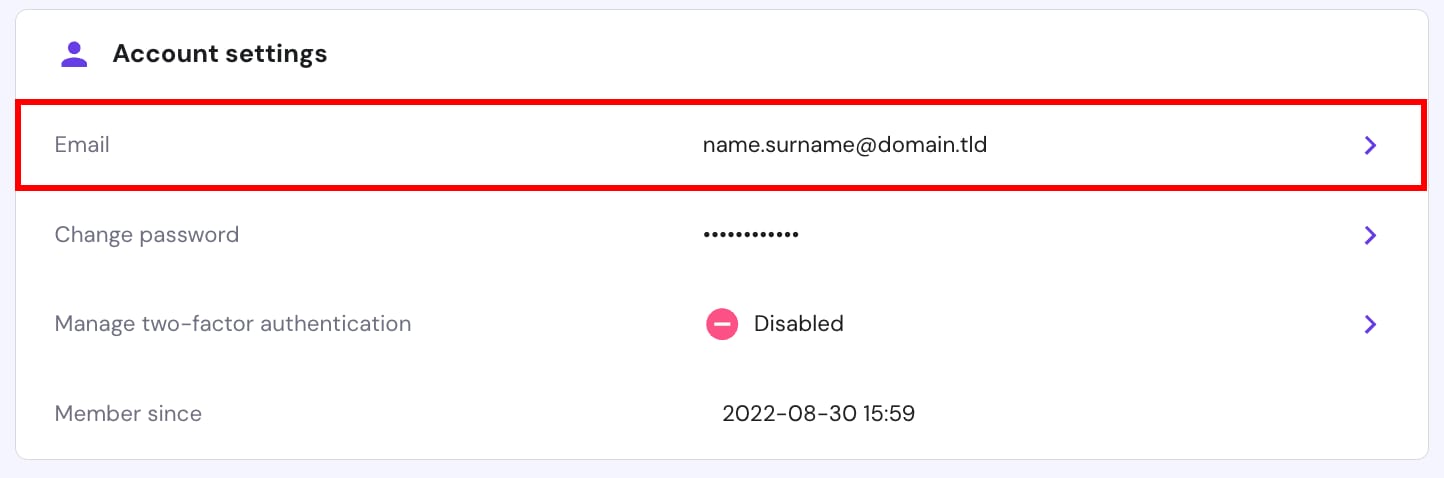Open two-factor authentication via its chevron
The height and width of the screenshot is (478, 1444).
[x=1370, y=324]
